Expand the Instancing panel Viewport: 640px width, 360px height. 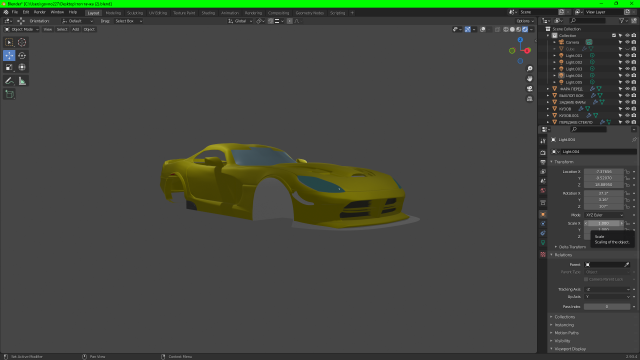[564, 325]
